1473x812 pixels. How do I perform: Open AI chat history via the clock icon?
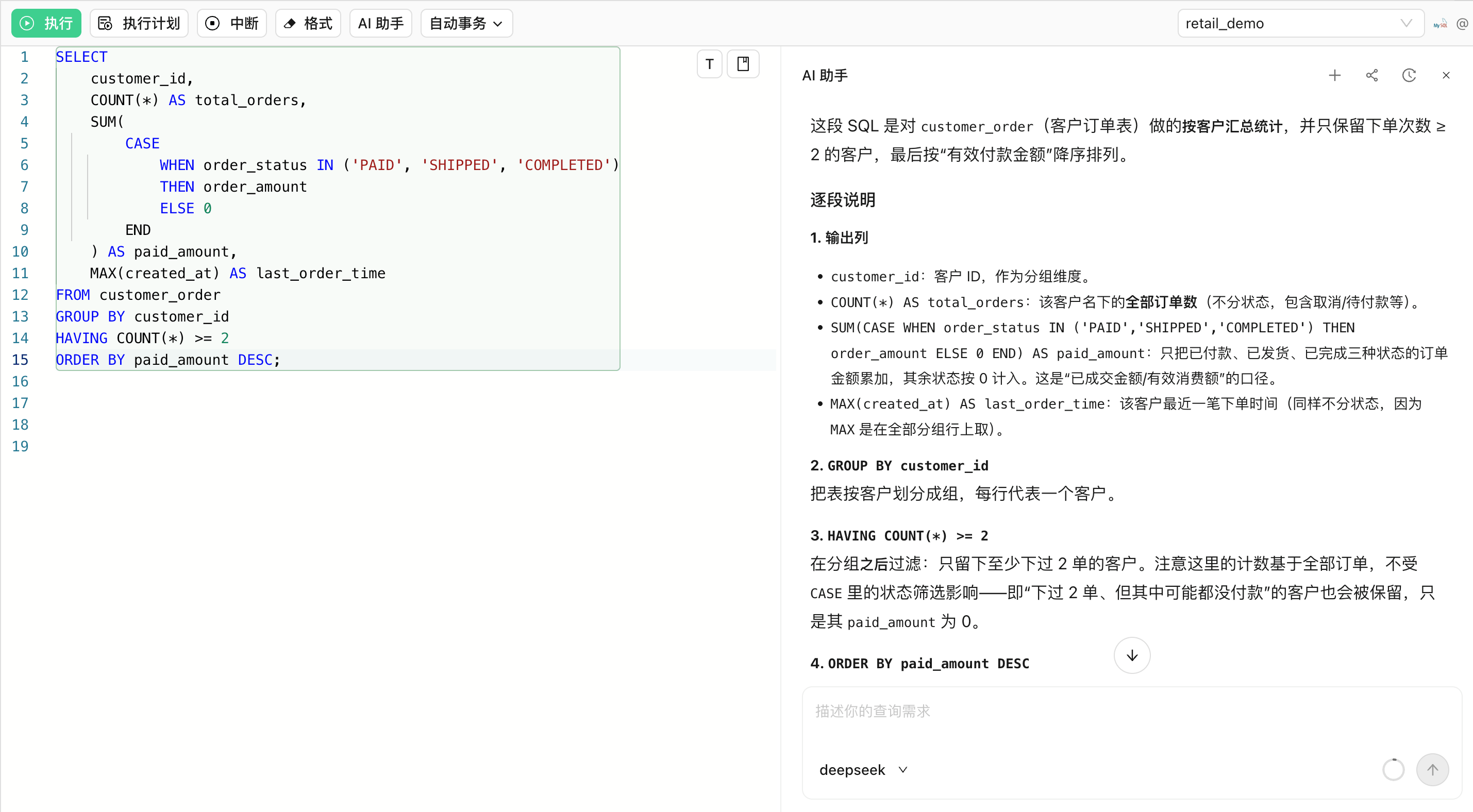(x=1409, y=76)
